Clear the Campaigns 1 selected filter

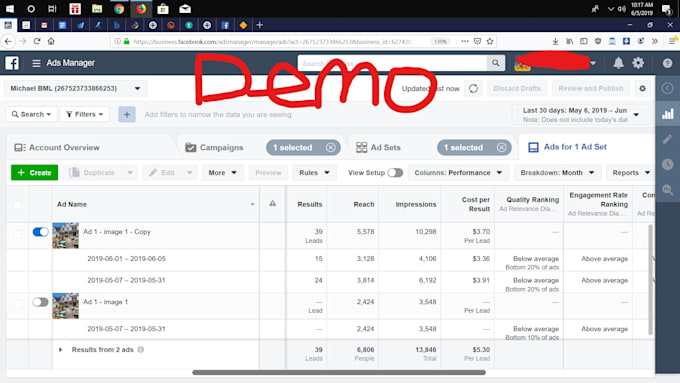[x=330, y=147]
